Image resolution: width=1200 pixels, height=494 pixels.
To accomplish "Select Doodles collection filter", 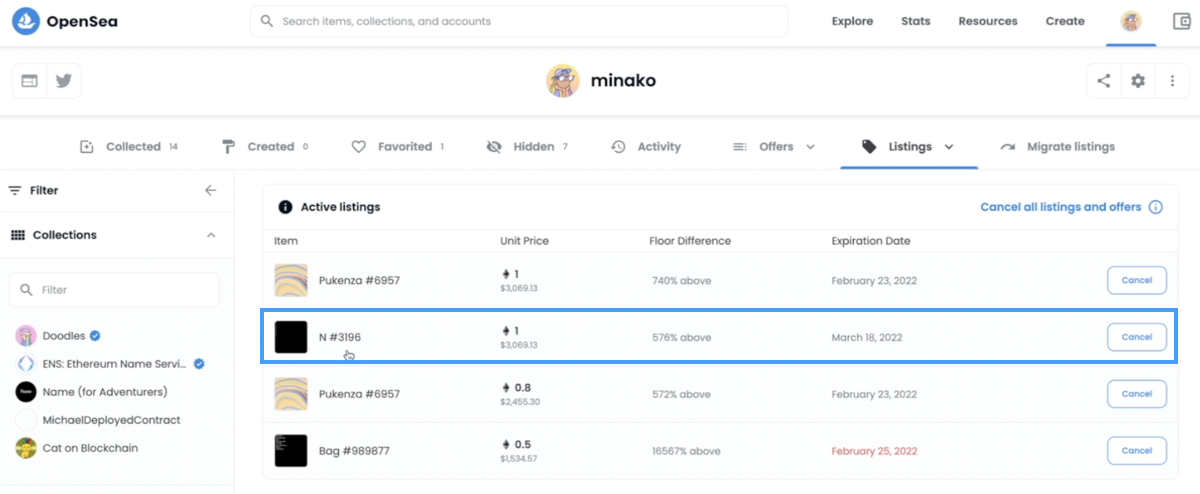I will (63, 336).
